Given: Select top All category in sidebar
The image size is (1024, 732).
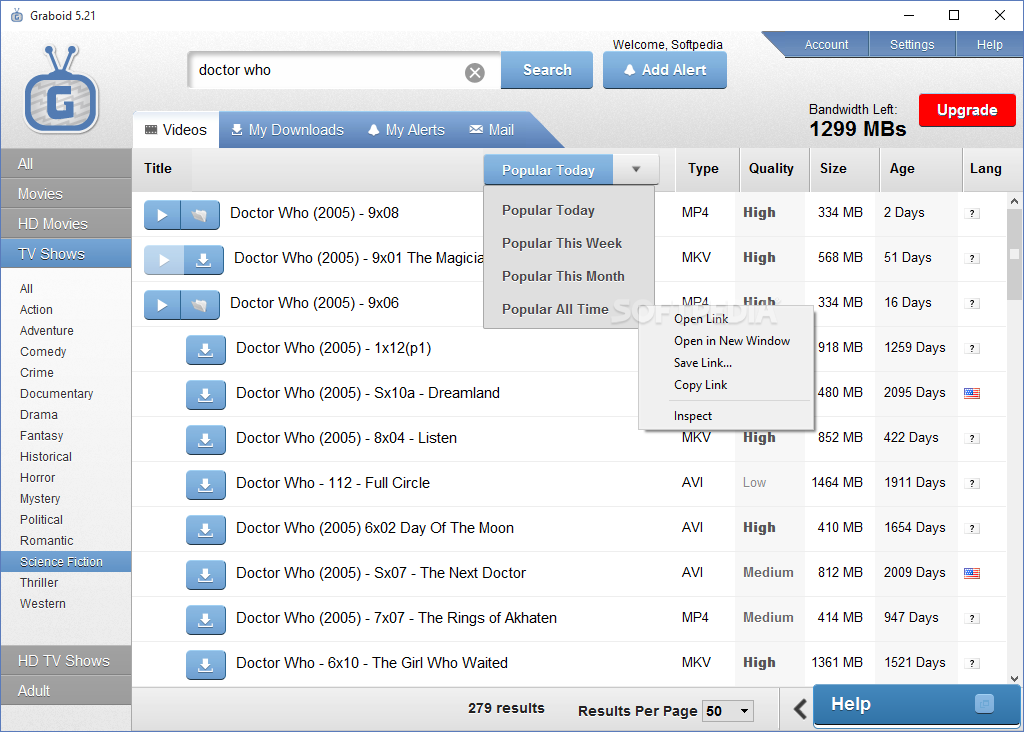Looking at the screenshot, I should click(x=66, y=164).
